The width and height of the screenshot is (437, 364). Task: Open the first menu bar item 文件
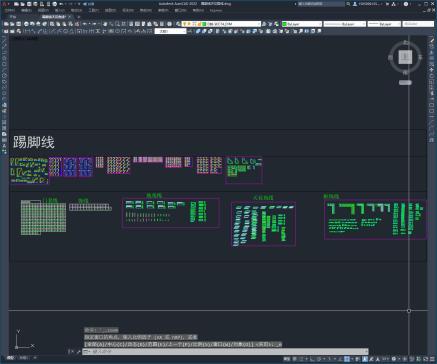[9, 10]
